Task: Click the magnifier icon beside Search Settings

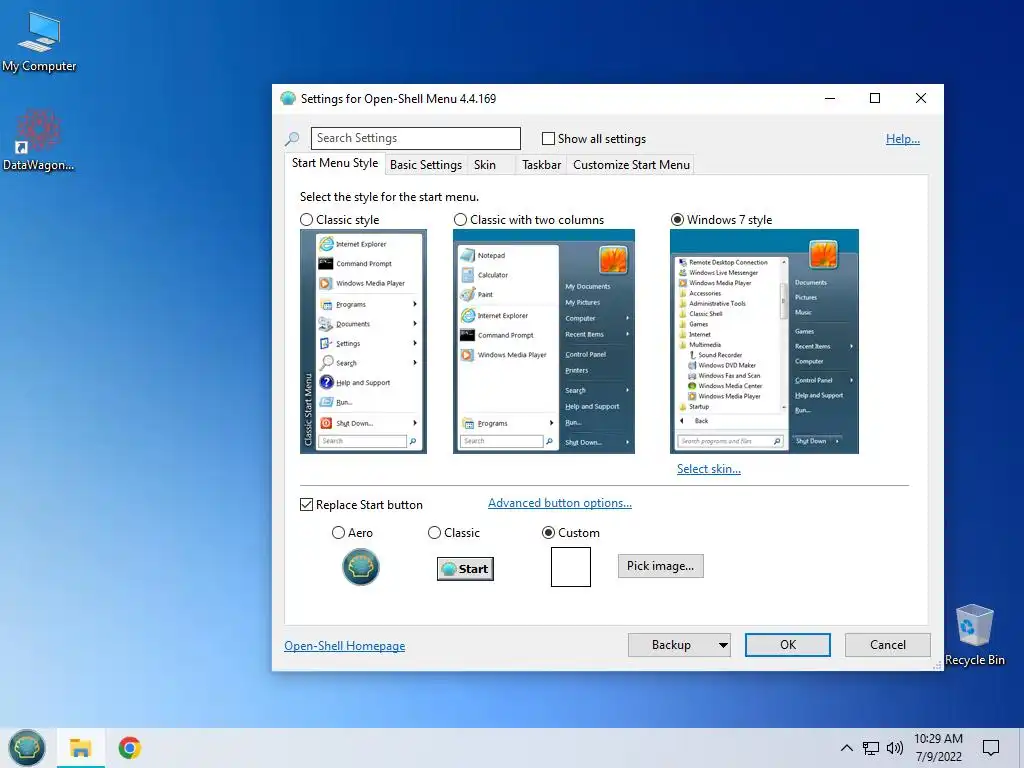Action: coord(292,138)
